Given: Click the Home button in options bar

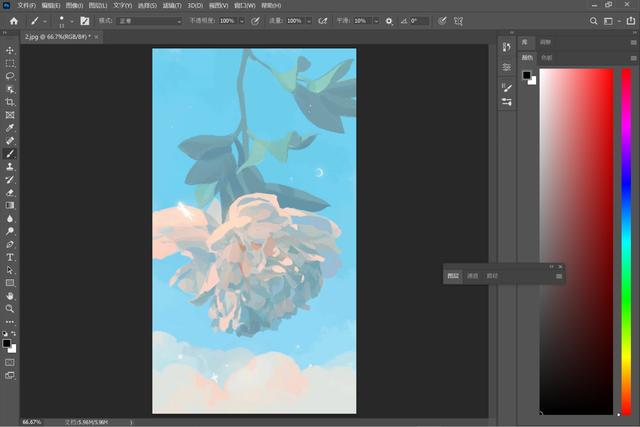Looking at the screenshot, I should [x=13, y=20].
